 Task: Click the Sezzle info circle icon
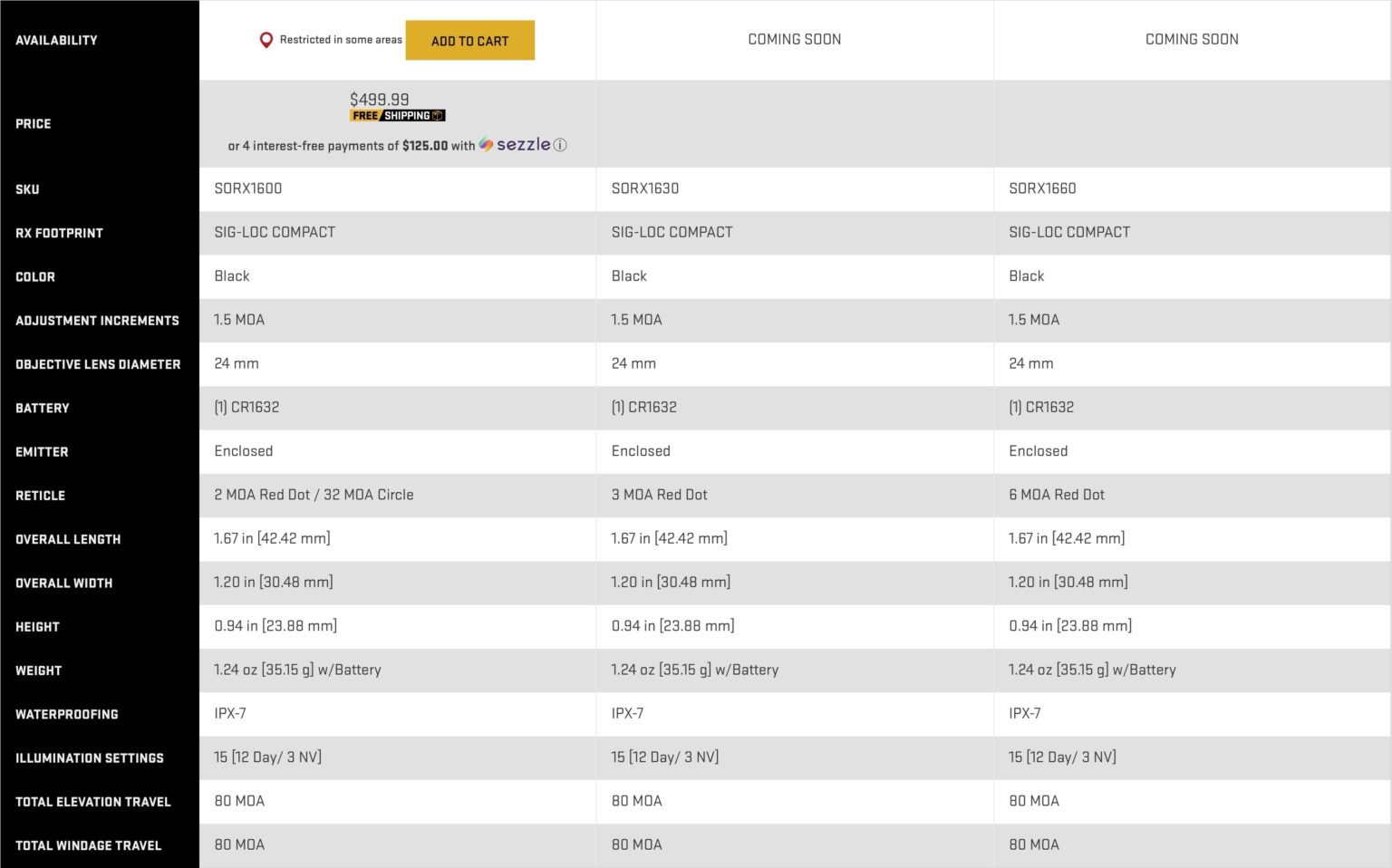(x=560, y=145)
